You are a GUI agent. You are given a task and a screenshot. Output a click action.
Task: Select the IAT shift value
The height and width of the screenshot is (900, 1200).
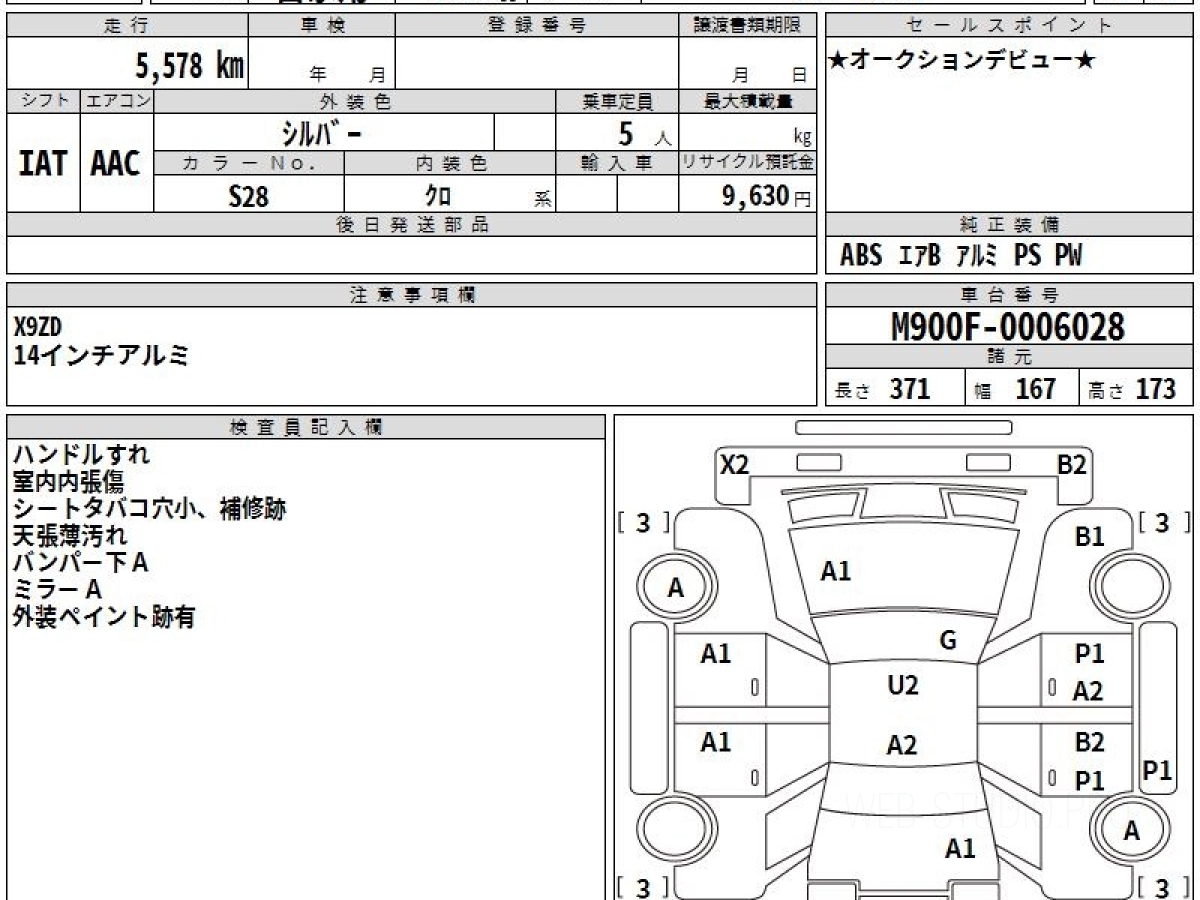coord(43,163)
